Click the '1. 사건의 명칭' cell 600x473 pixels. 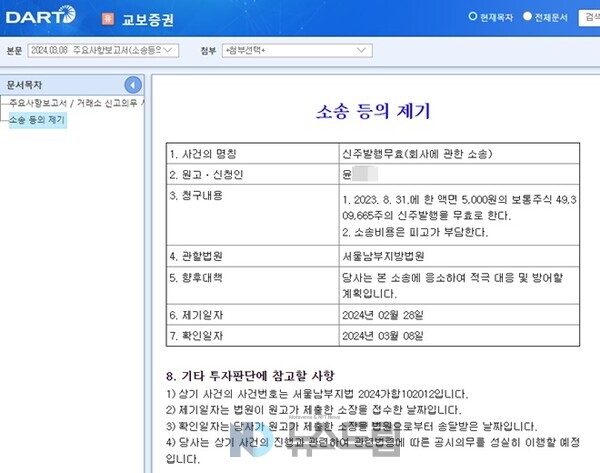253,154
